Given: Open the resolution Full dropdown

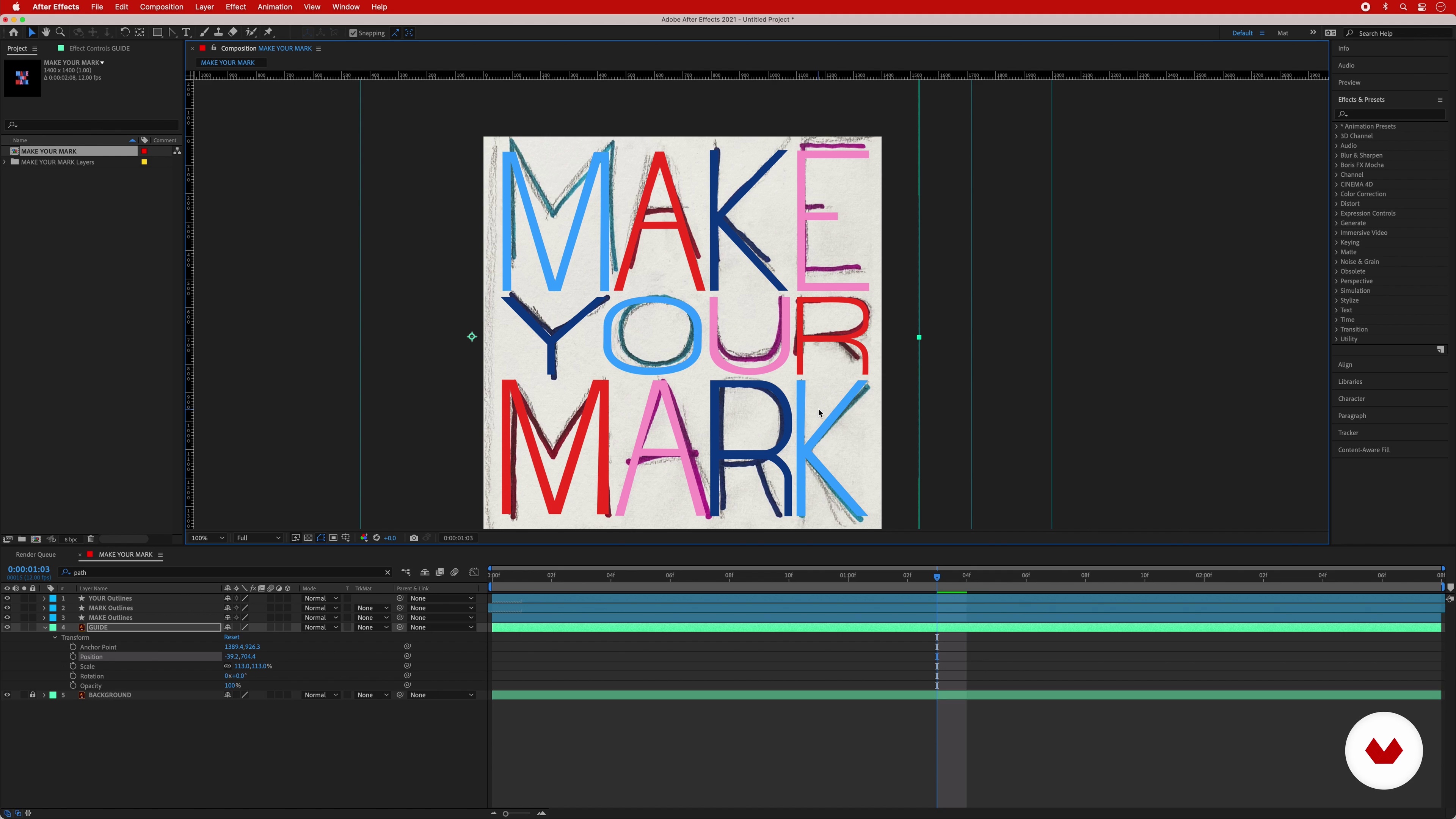Looking at the screenshot, I should pyautogui.click(x=258, y=538).
